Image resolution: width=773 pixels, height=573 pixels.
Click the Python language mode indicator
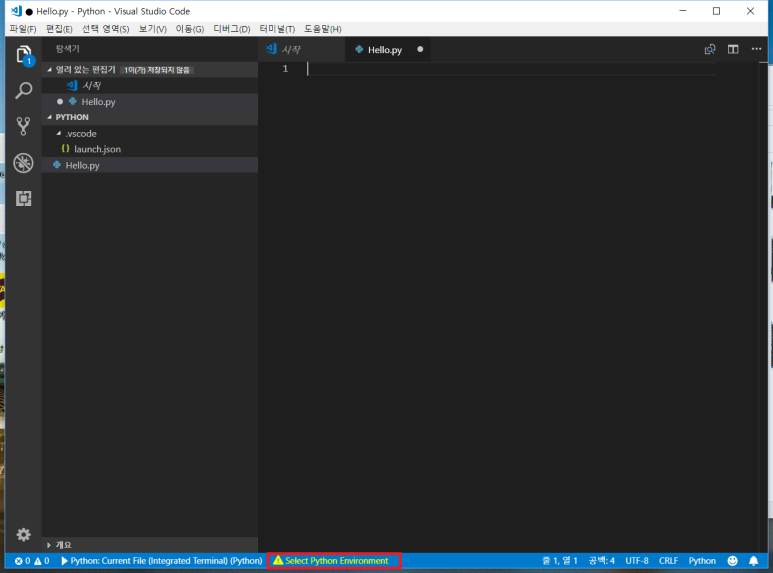[702, 561]
